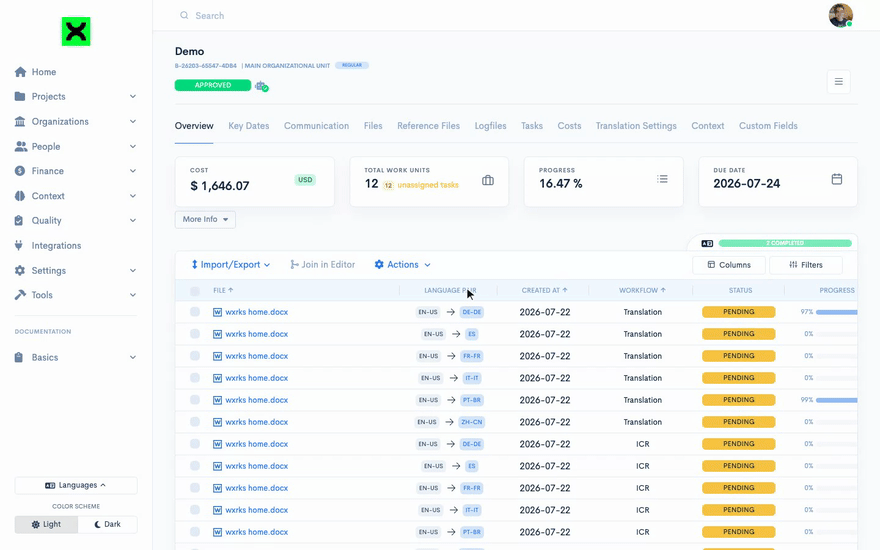880x550 pixels.
Task: Expand the Finance sidebar chevron
Action: click(132, 171)
